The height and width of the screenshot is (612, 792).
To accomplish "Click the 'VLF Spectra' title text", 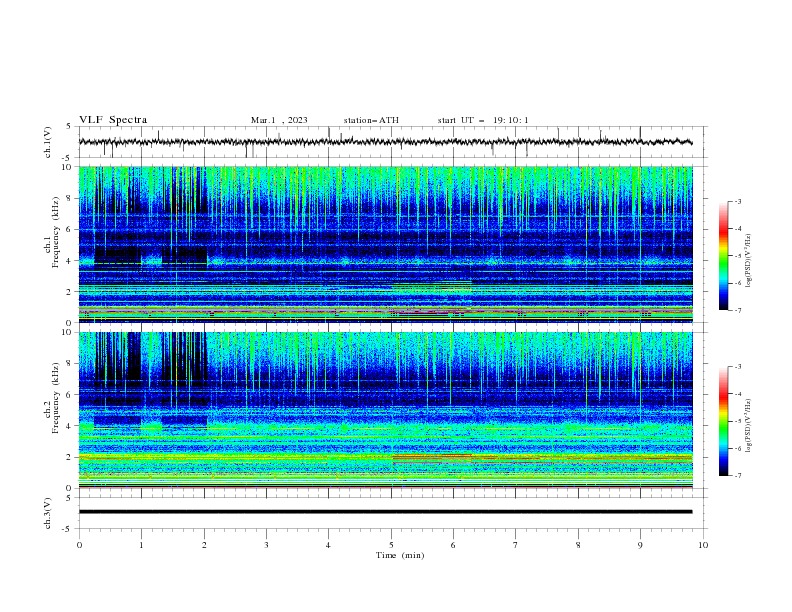I will (x=113, y=120).
